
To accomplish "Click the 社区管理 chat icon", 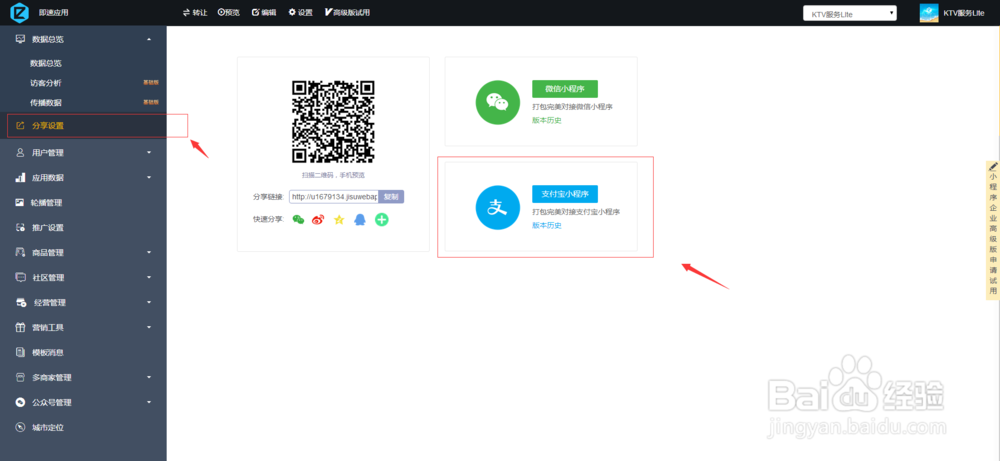I will point(20,277).
